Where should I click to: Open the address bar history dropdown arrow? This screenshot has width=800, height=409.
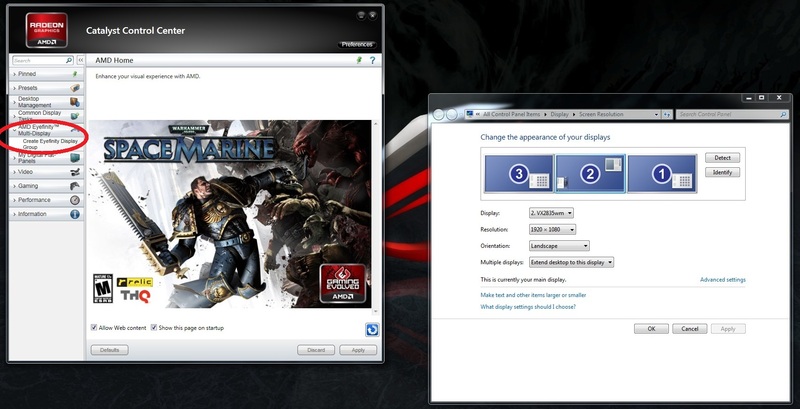(x=656, y=115)
